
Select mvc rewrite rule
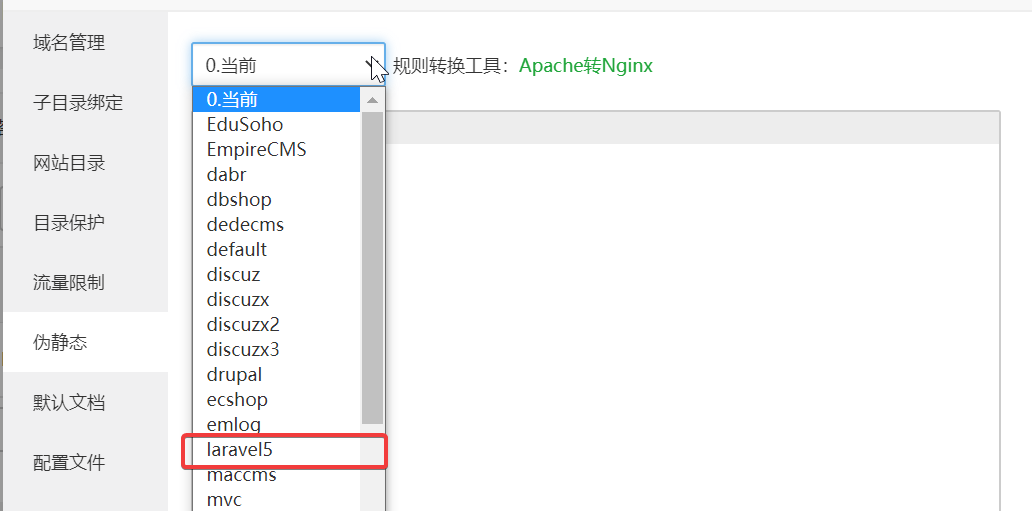click(x=276, y=500)
